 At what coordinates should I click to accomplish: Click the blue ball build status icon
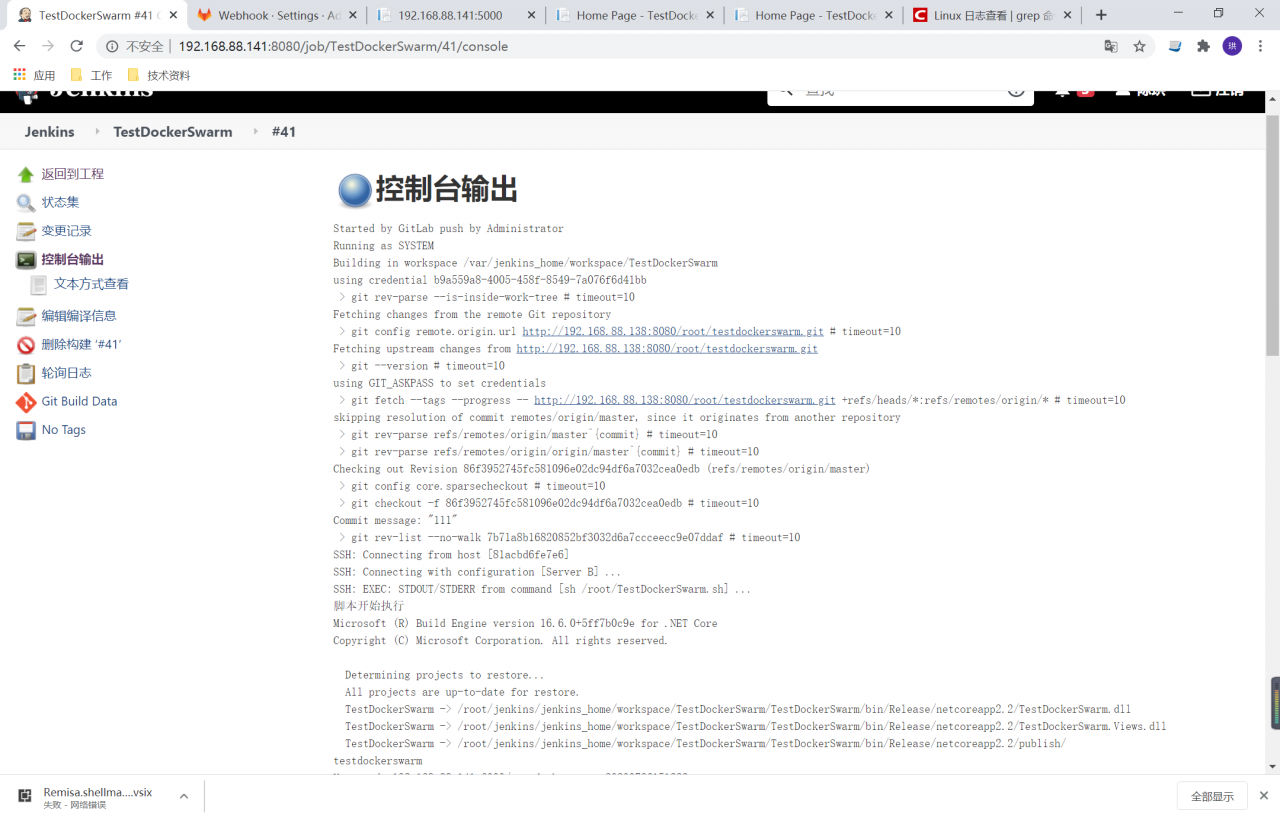point(355,189)
